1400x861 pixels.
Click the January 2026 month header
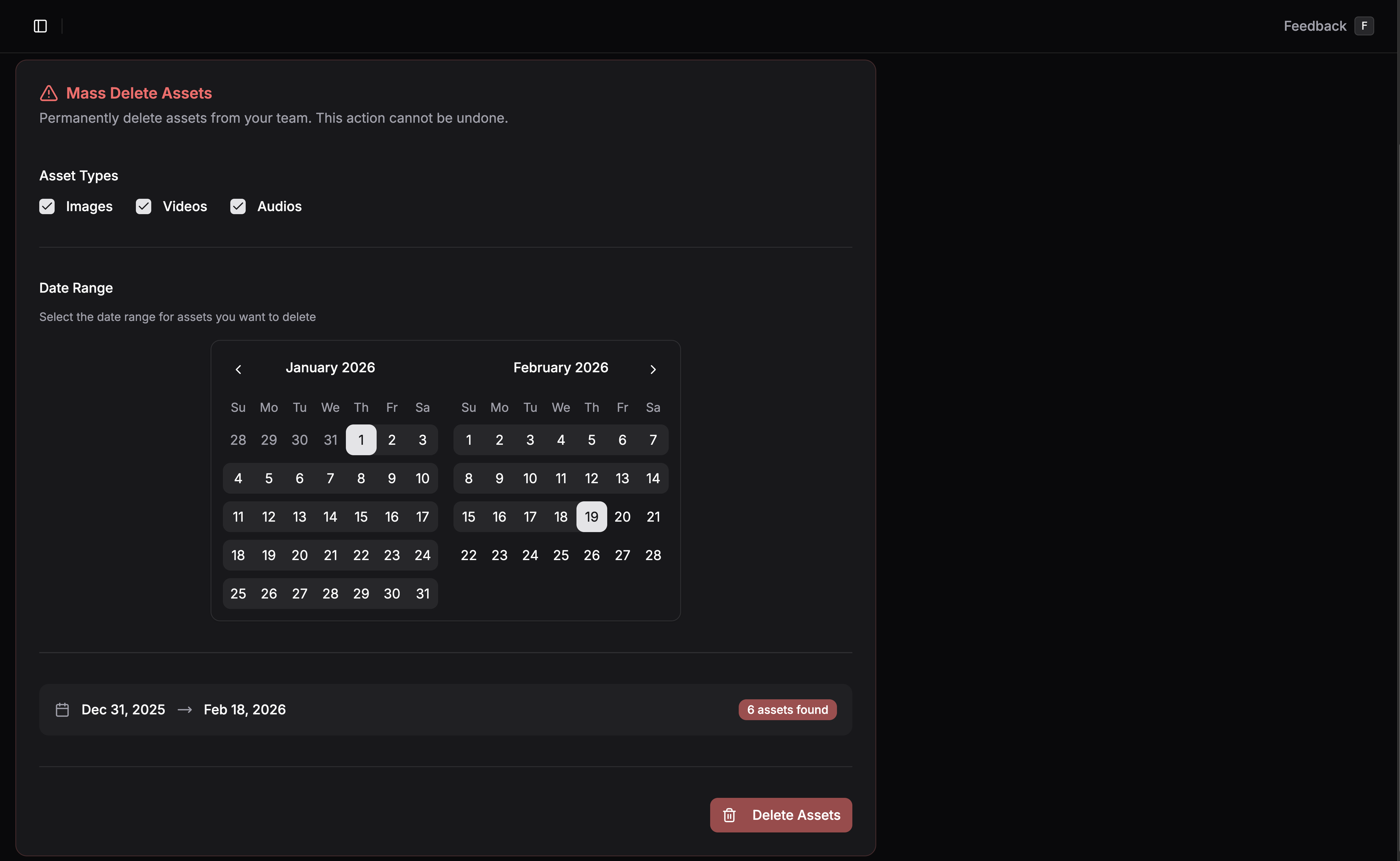click(x=330, y=367)
